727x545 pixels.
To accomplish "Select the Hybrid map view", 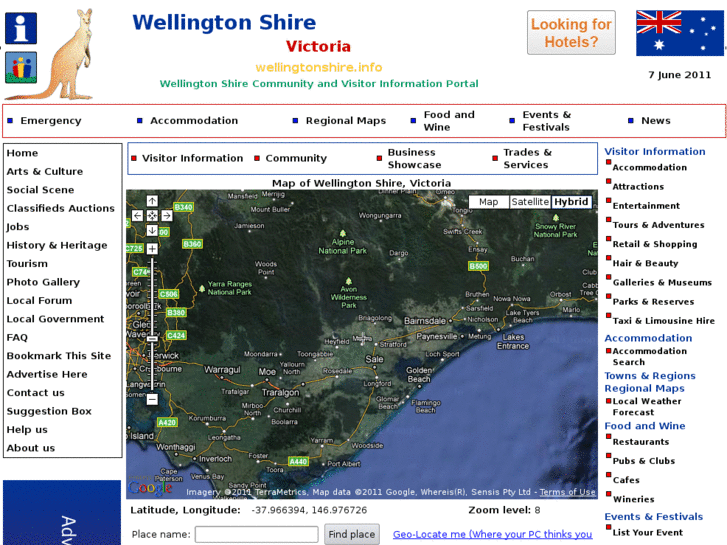I will tap(571, 202).
